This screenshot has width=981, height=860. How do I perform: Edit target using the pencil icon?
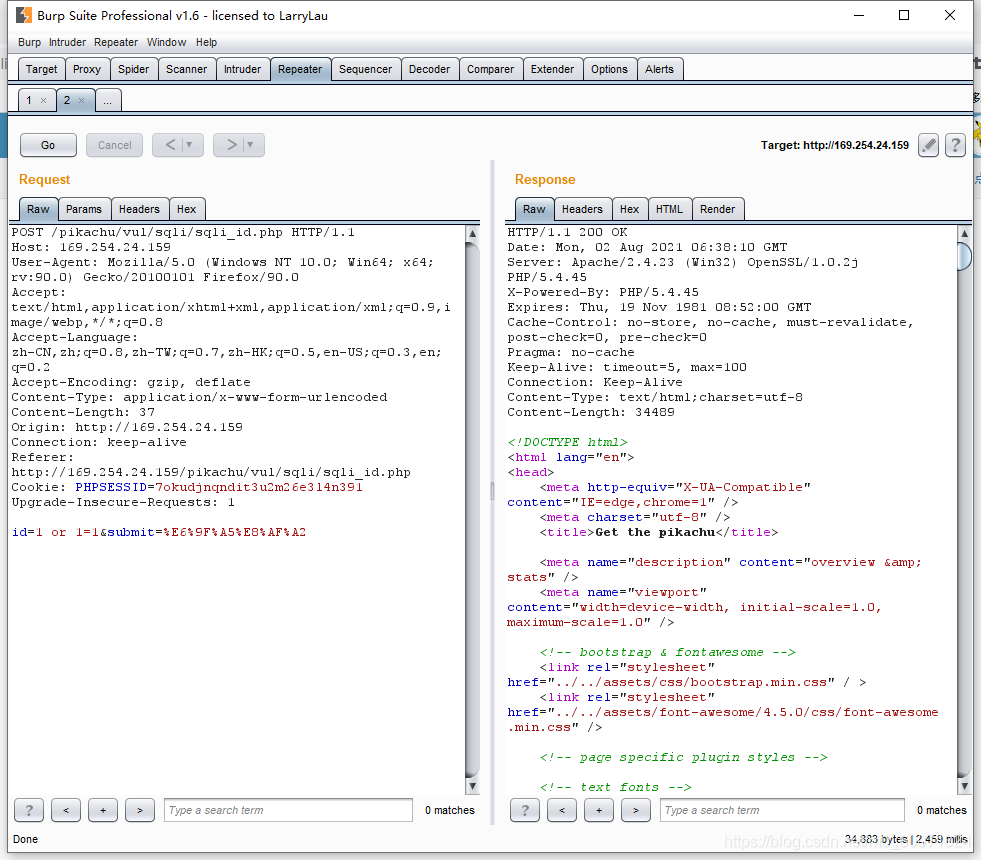tap(928, 145)
